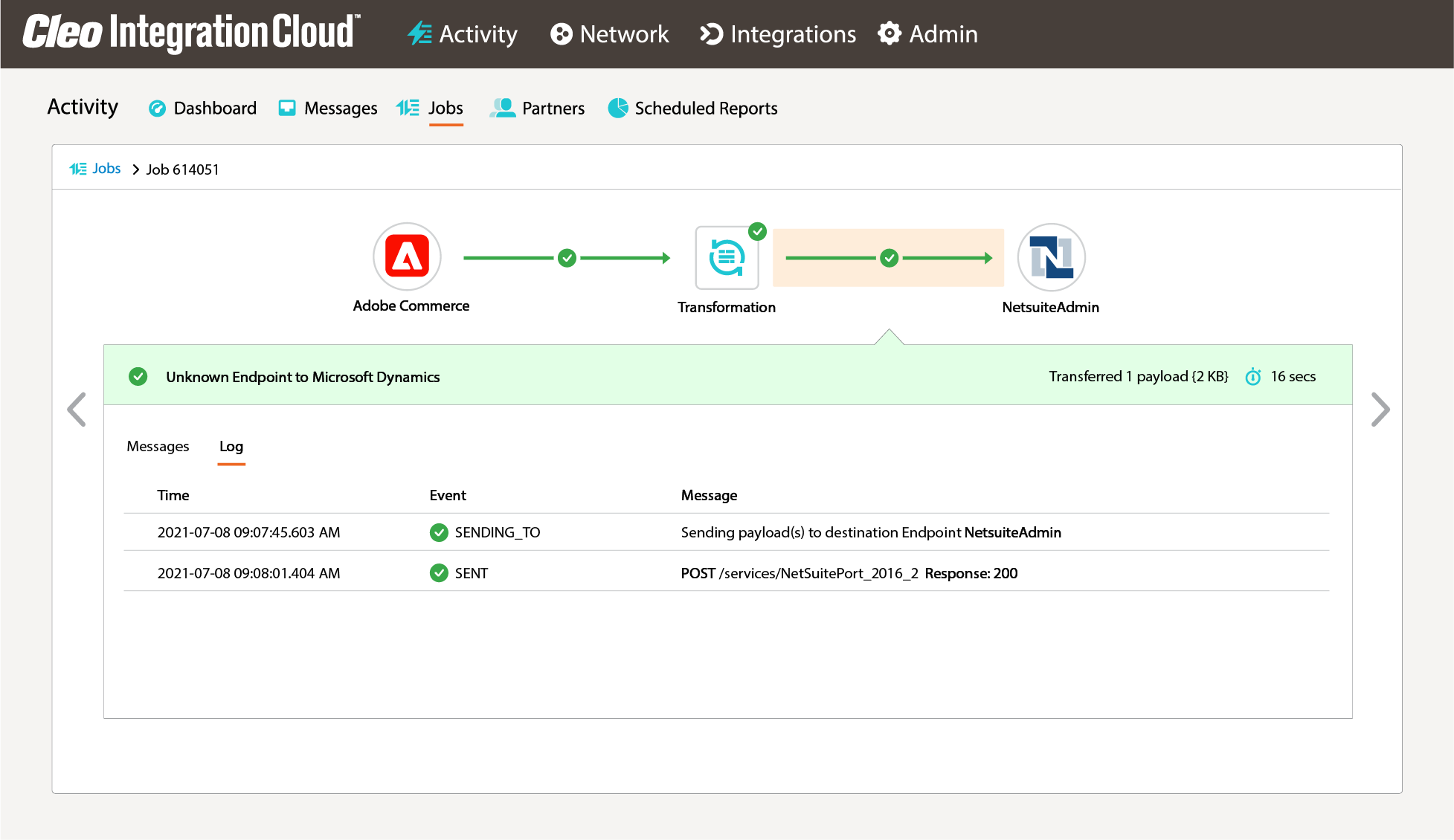
Task: Select the NetsuiteAdmin endpoint icon
Action: point(1051,256)
